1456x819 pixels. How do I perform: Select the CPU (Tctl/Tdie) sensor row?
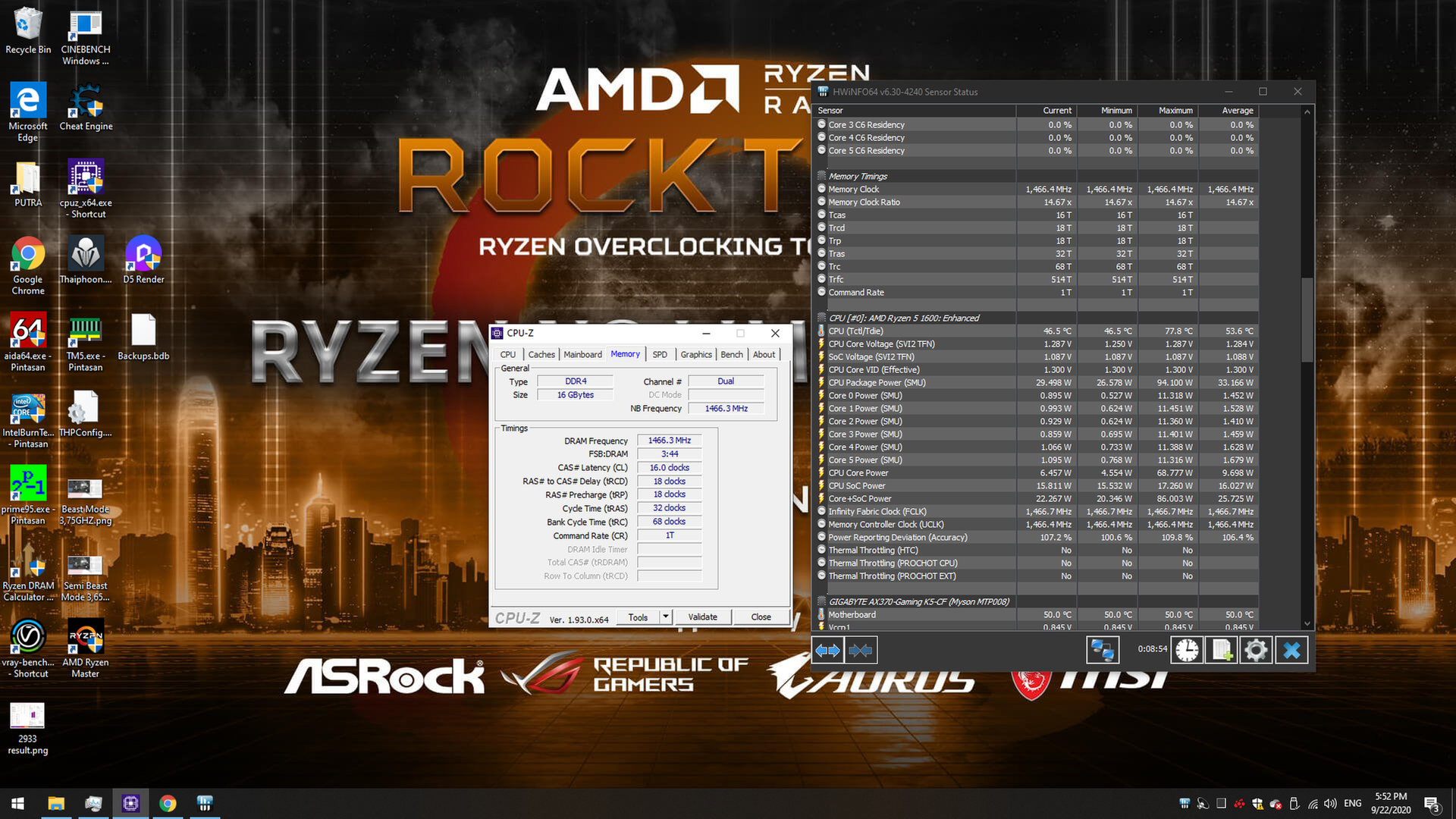pos(1037,331)
